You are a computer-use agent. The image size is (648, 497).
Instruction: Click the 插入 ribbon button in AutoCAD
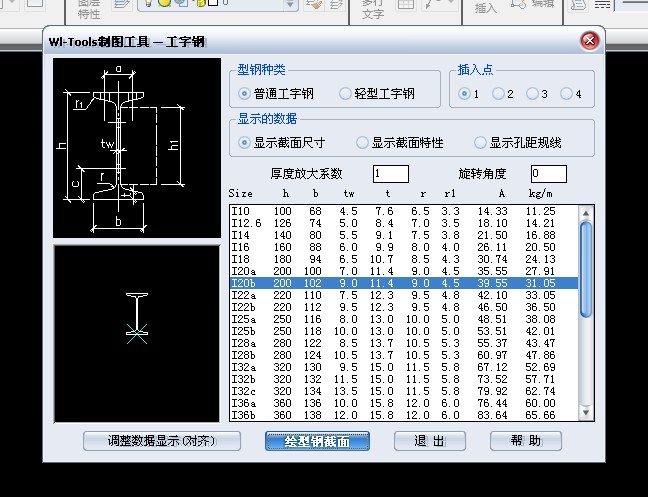485,7
